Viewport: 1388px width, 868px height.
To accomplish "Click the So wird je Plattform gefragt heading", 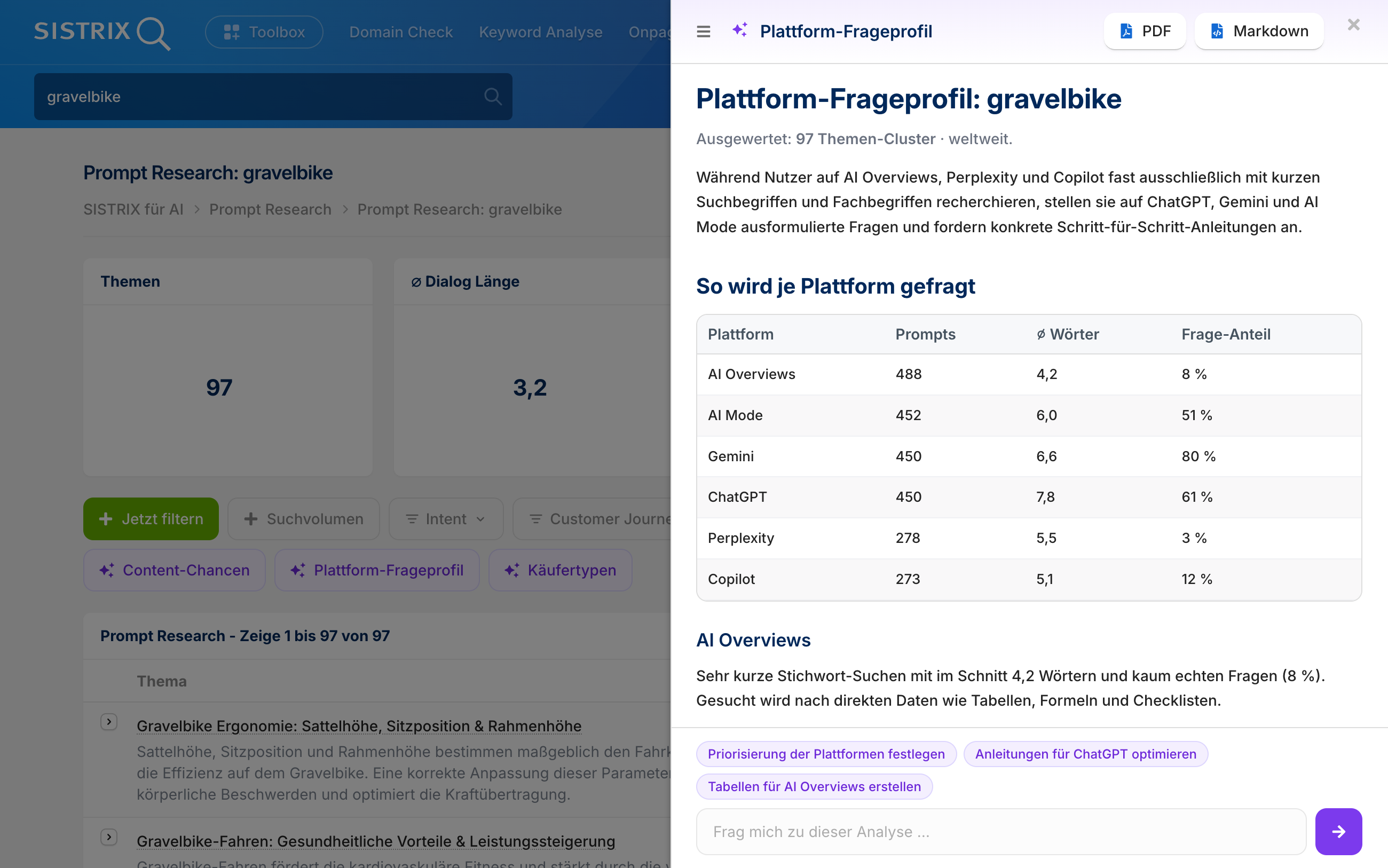I will click(835, 286).
